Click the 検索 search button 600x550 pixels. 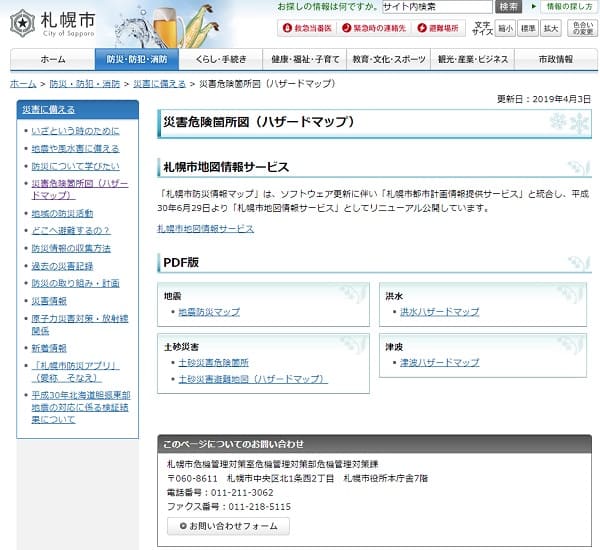509,7
